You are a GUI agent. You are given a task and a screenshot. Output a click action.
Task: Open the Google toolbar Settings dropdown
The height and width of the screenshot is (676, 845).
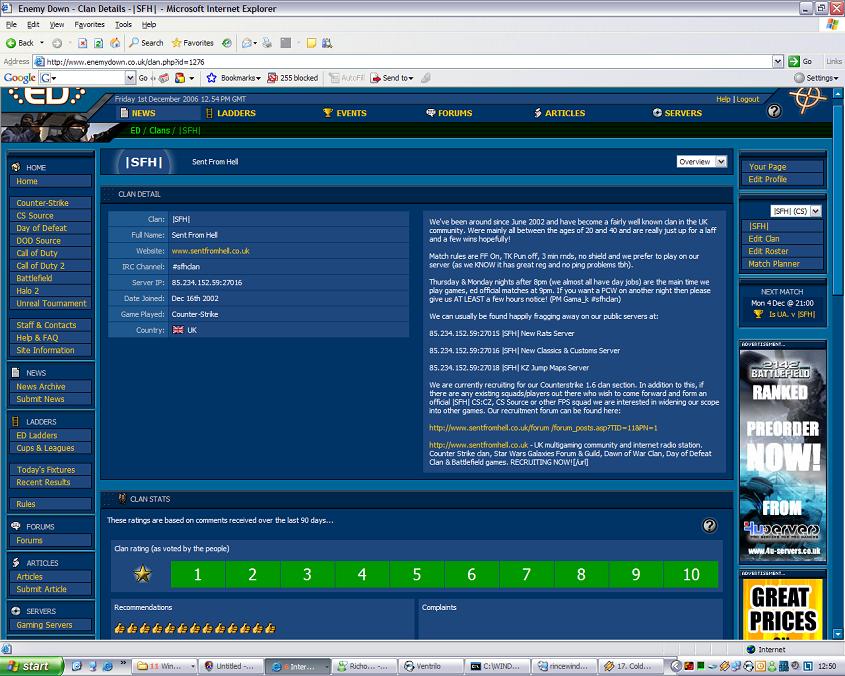click(817, 78)
